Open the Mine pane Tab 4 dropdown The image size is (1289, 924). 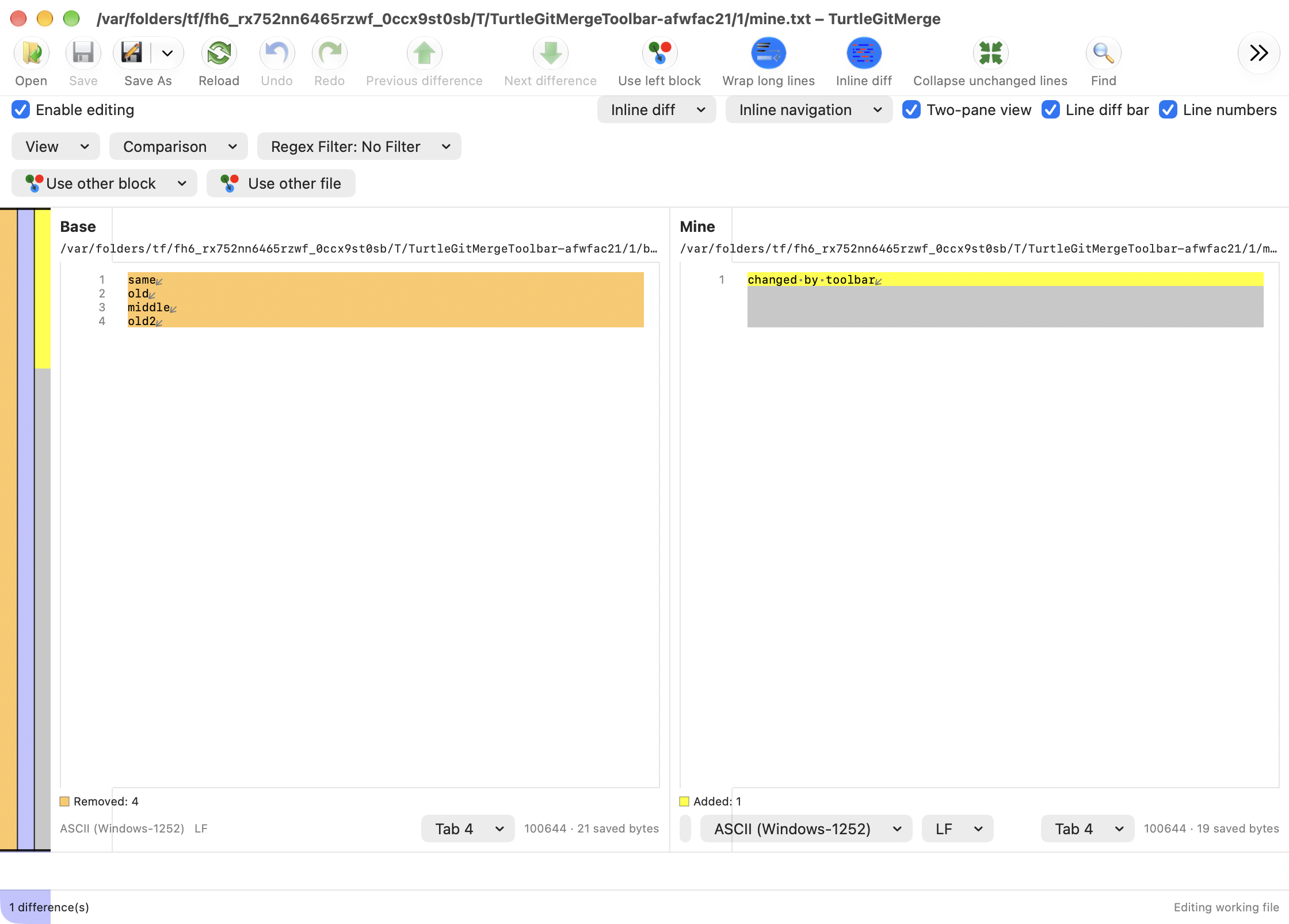point(1088,828)
